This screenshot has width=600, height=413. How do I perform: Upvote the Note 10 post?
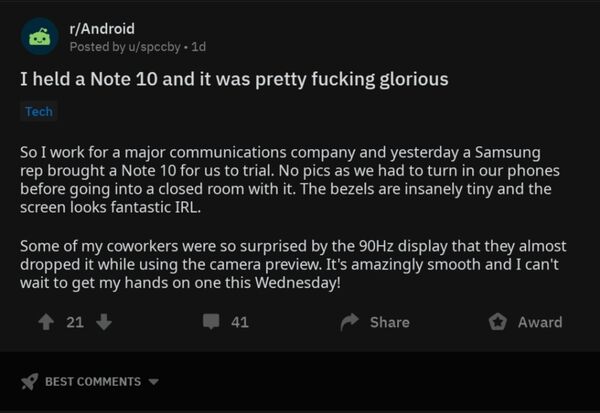point(45,322)
